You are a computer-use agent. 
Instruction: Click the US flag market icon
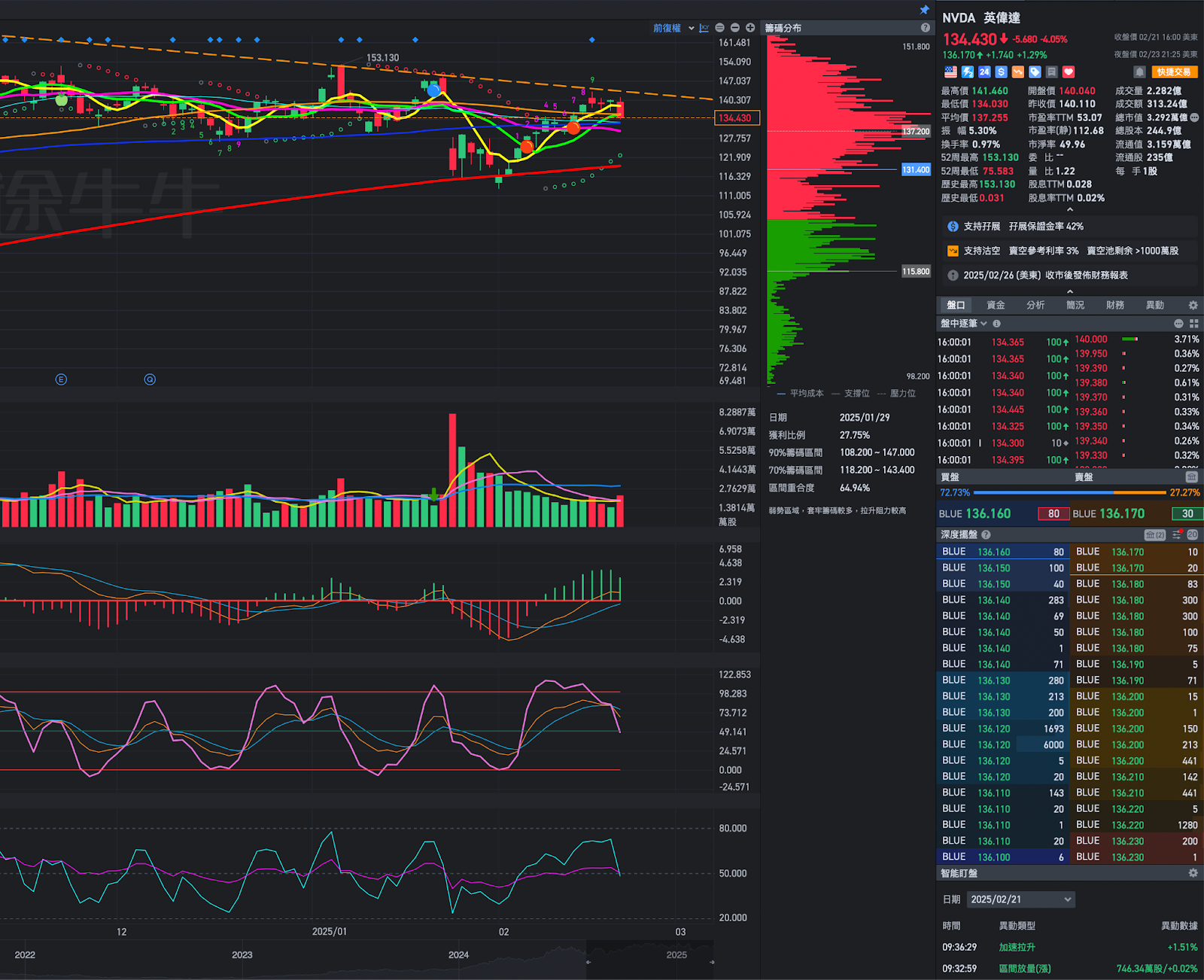point(950,72)
